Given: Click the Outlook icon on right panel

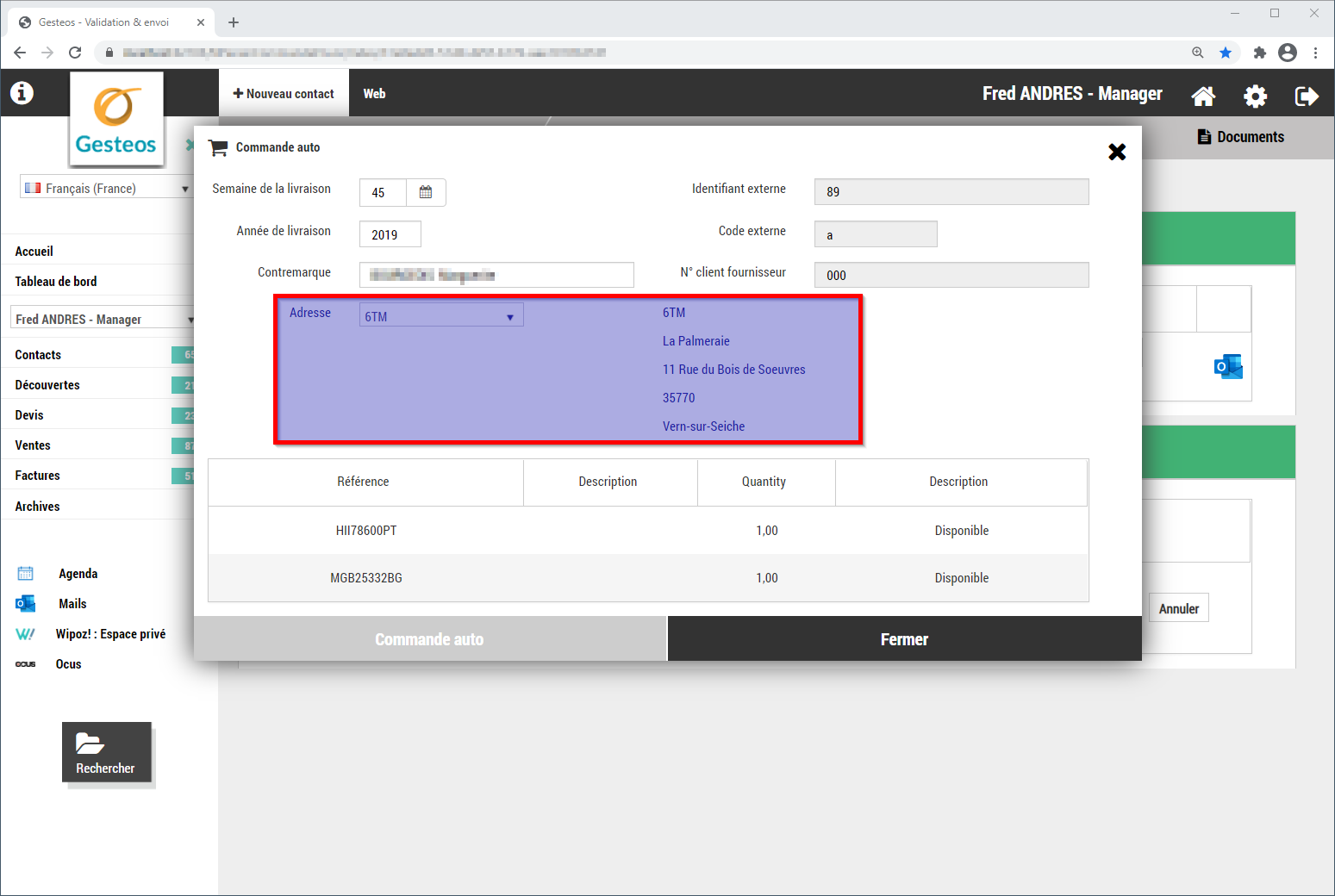Looking at the screenshot, I should [x=1228, y=367].
